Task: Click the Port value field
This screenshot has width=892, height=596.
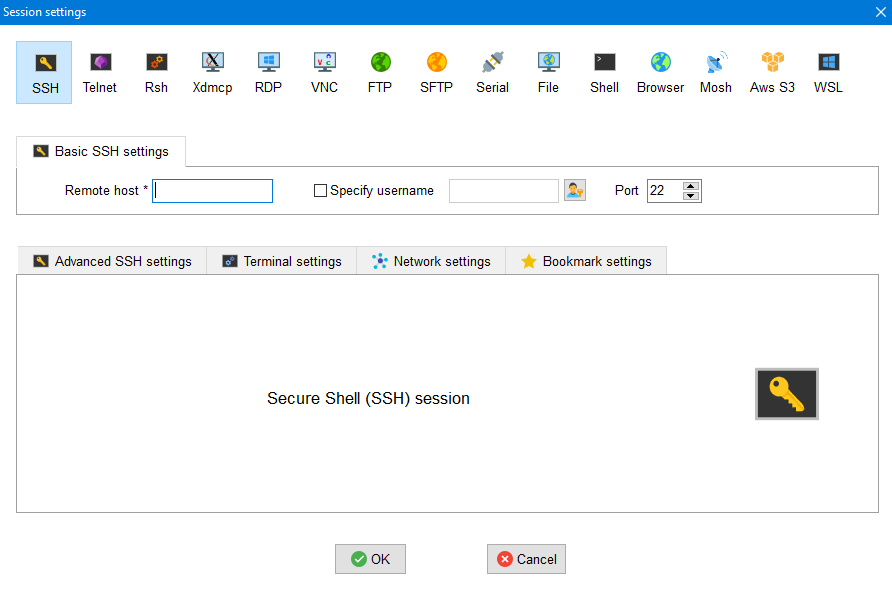Action: (x=664, y=191)
